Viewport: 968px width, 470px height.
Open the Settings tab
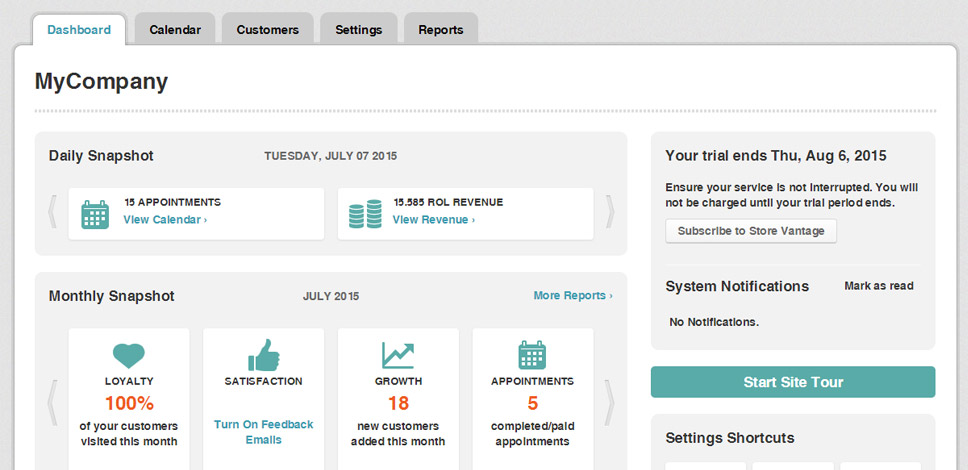(x=359, y=30)
